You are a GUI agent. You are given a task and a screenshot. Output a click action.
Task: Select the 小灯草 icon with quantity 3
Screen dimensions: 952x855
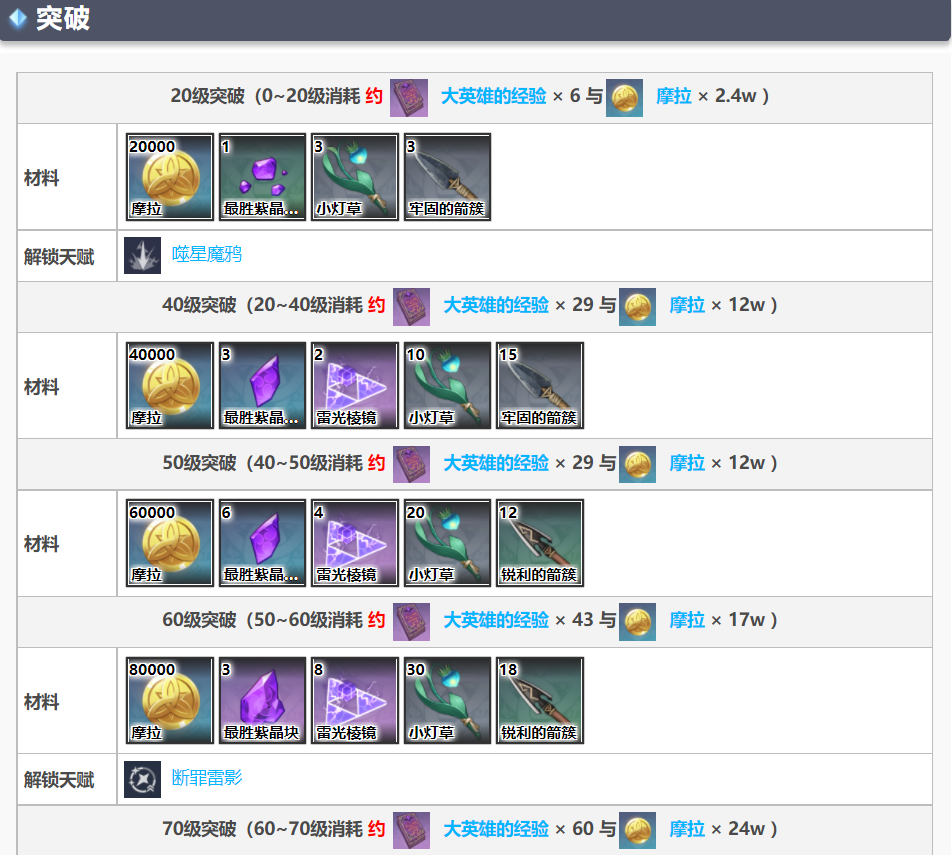click(x=355, y=177)
